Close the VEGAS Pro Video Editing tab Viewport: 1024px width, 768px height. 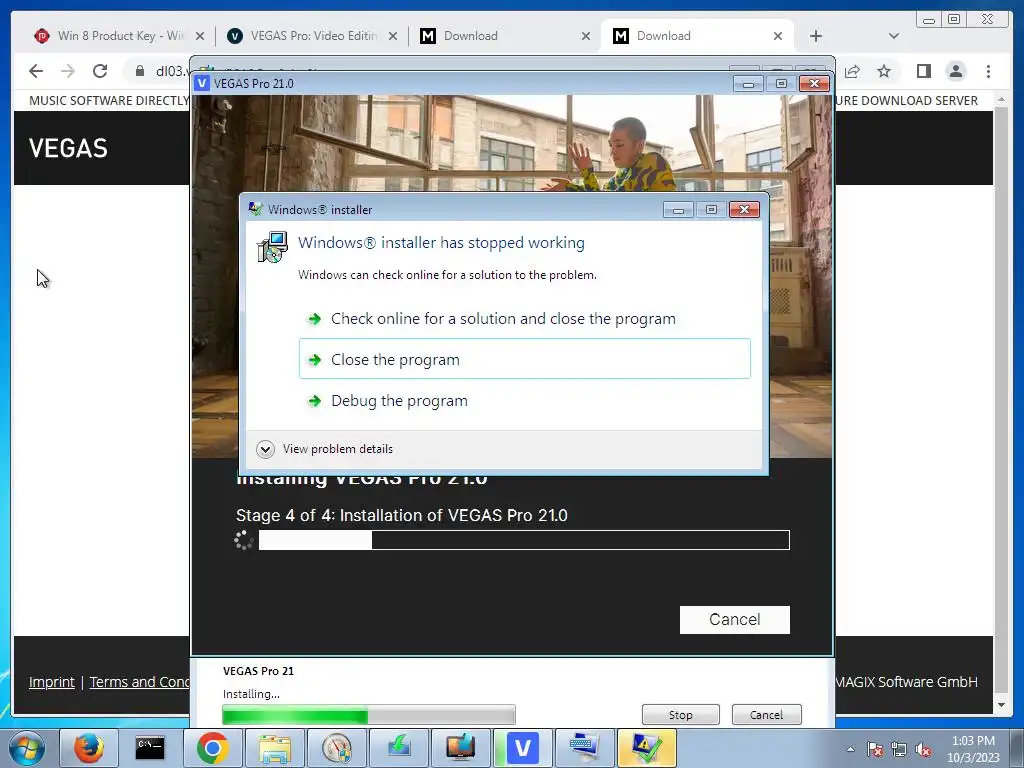click(x=392, y=36)
